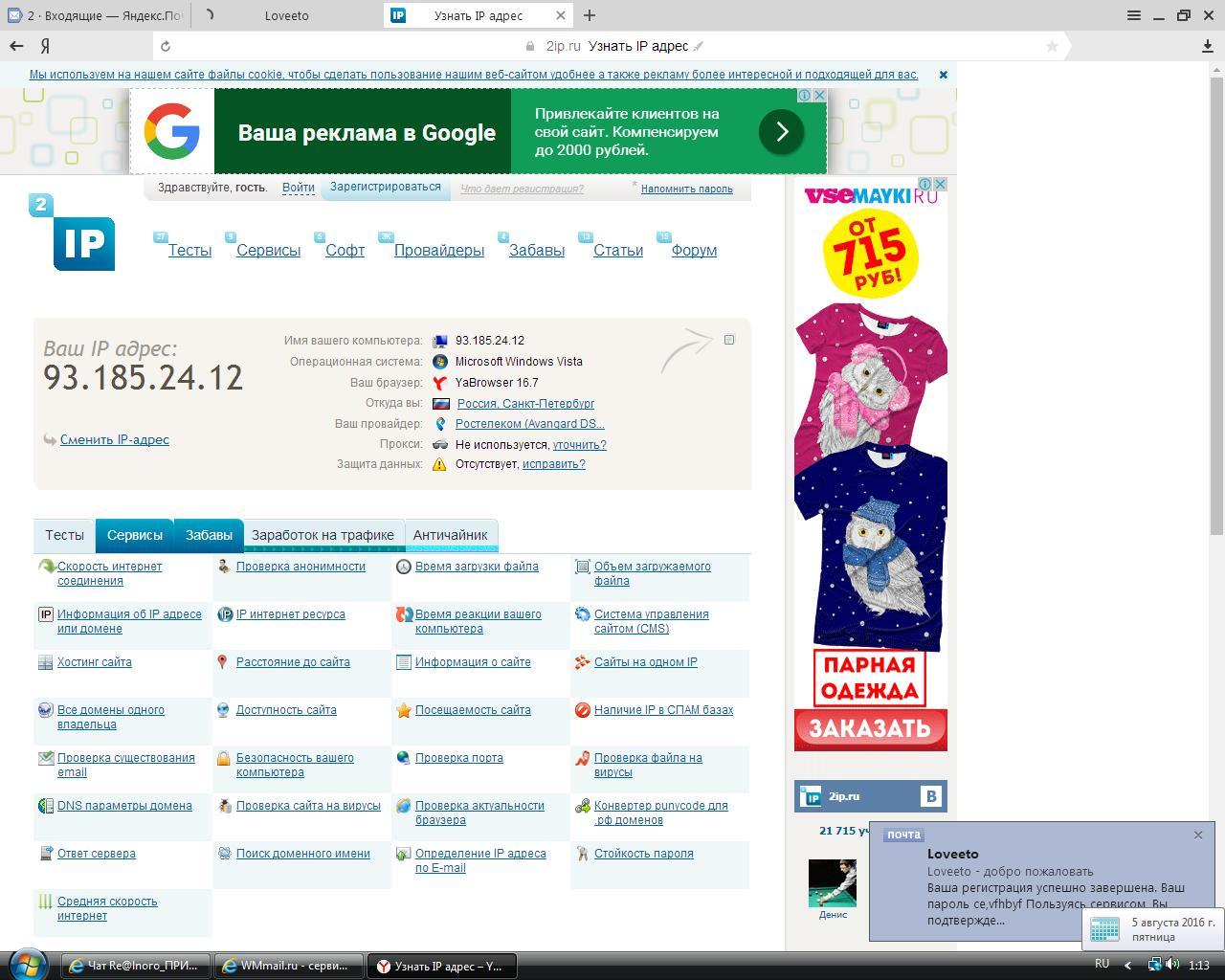Click the map pin icon for site distance
The width and height of the screenshot is (1225, 980).
tap(223, 662)
